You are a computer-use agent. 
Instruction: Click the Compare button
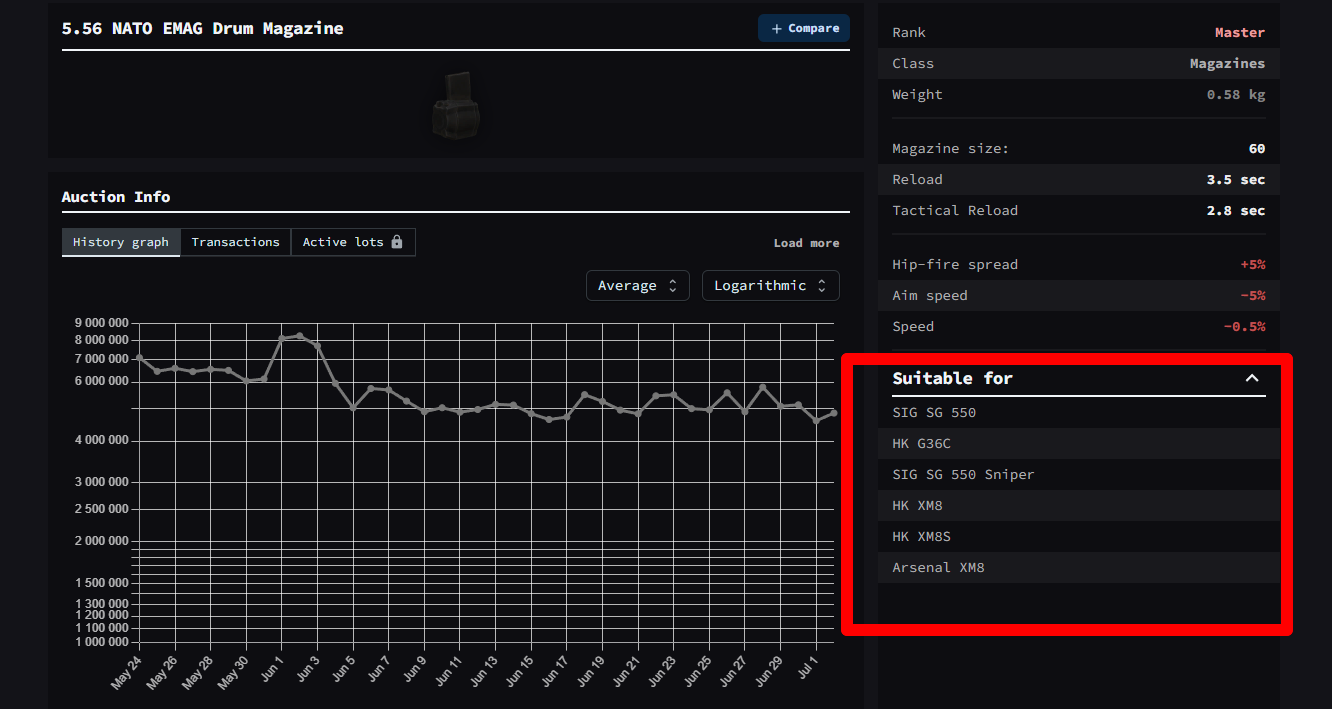pyautogui.click(x=804, y=28)
